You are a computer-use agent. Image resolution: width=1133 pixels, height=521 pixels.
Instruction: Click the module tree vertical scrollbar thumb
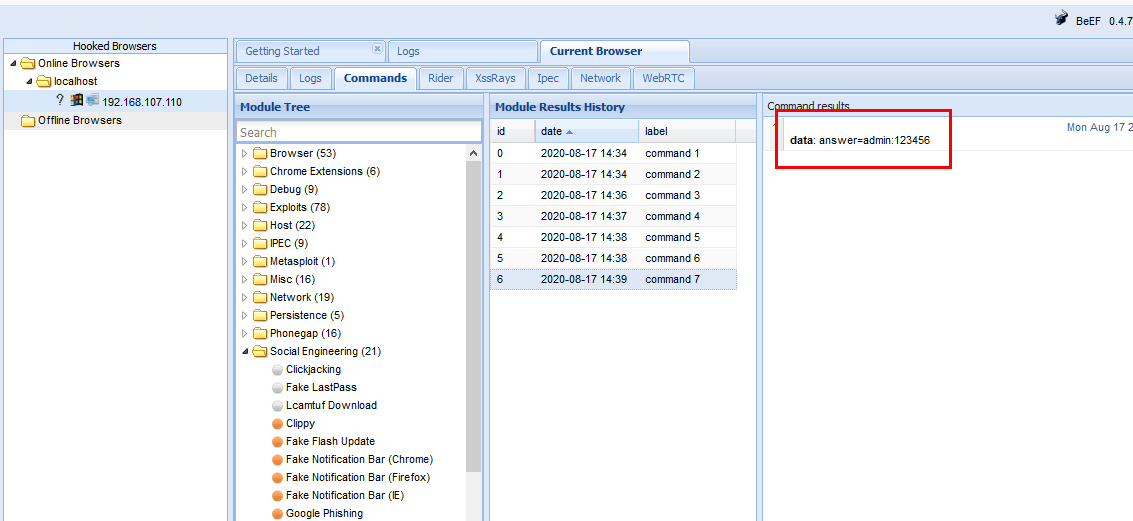pyautogui.click(x=473, y=318)
